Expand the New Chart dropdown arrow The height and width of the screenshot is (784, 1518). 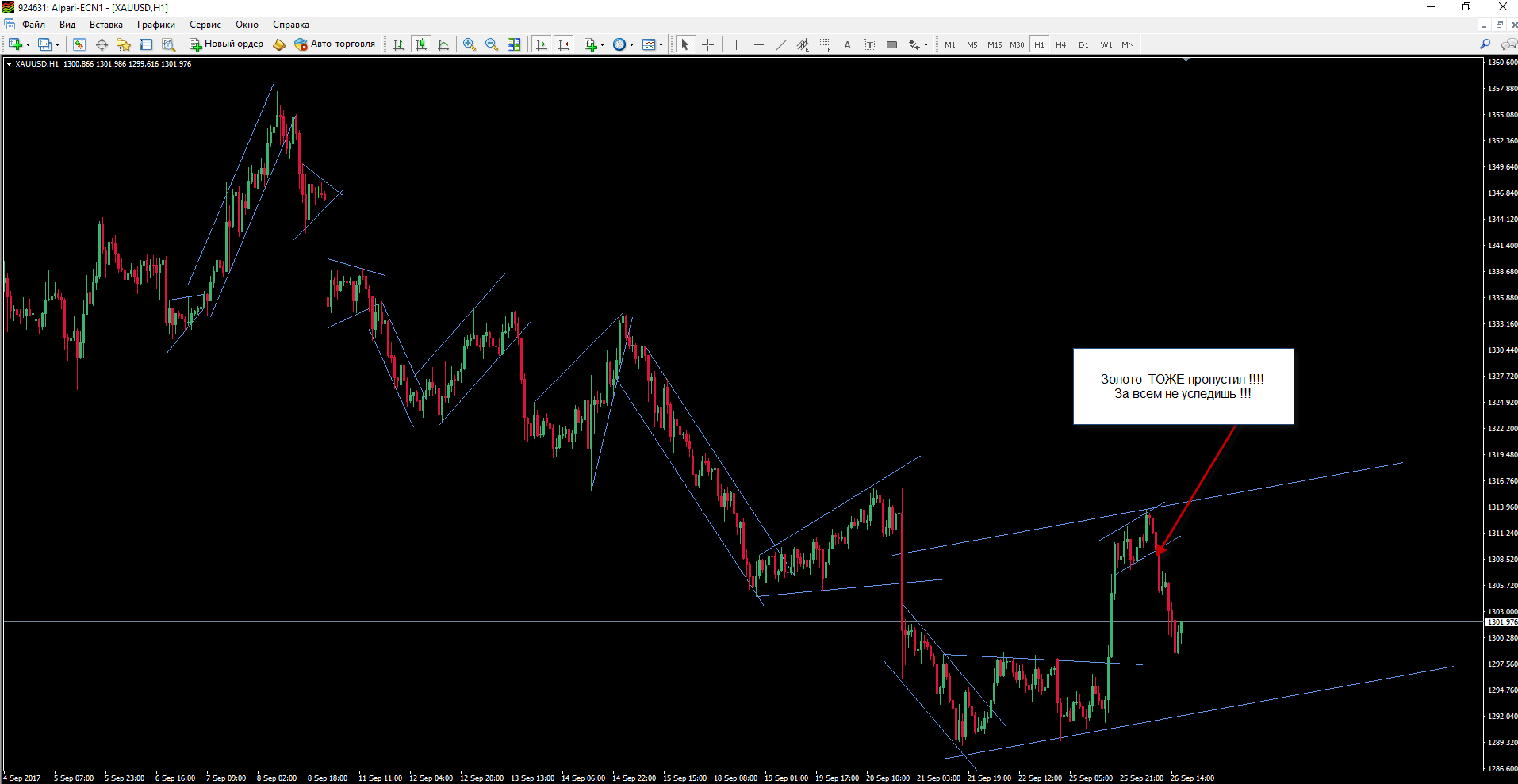pyautogui.click(x=29, y=45)
